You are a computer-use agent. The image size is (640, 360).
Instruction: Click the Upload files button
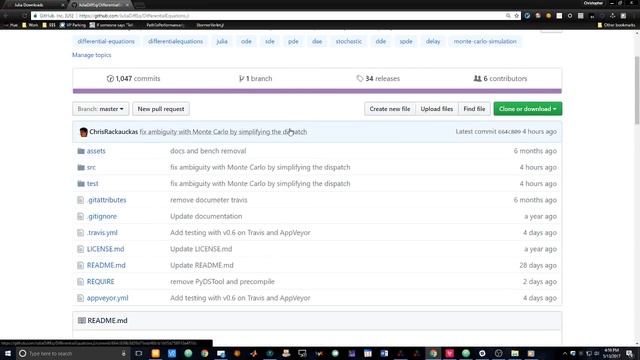pos(437,109)
